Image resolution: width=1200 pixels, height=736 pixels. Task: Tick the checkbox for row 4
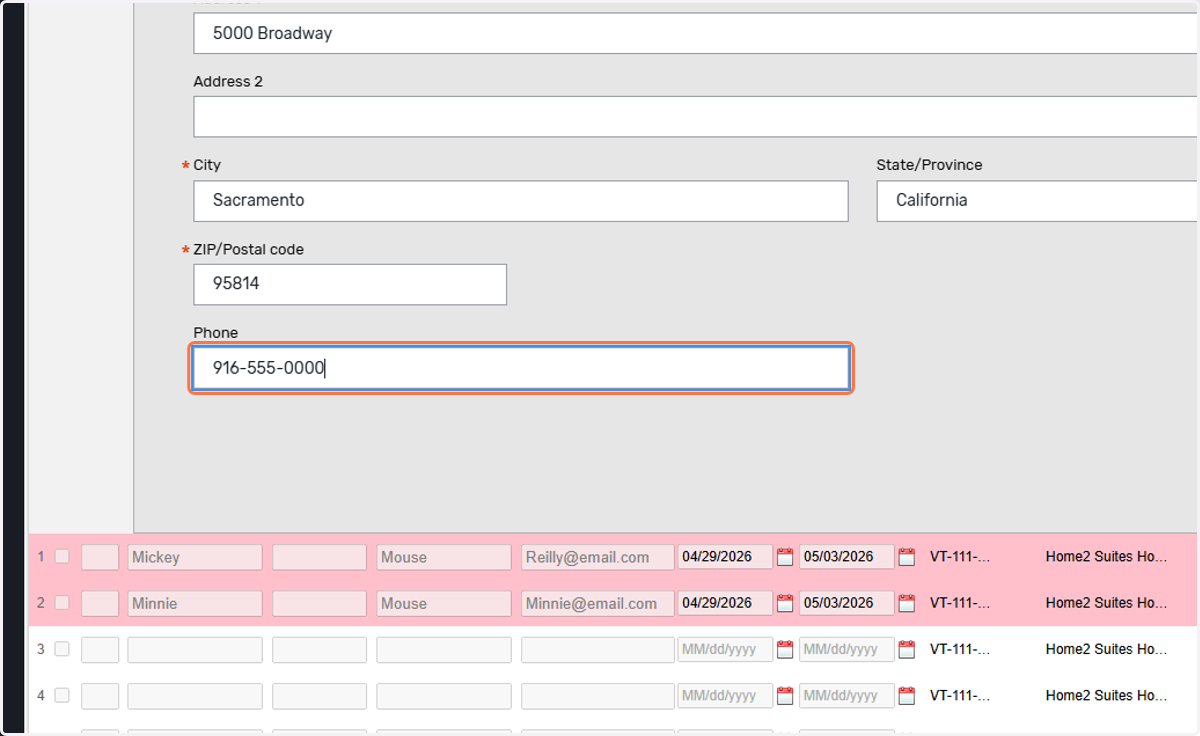point(62,694)
